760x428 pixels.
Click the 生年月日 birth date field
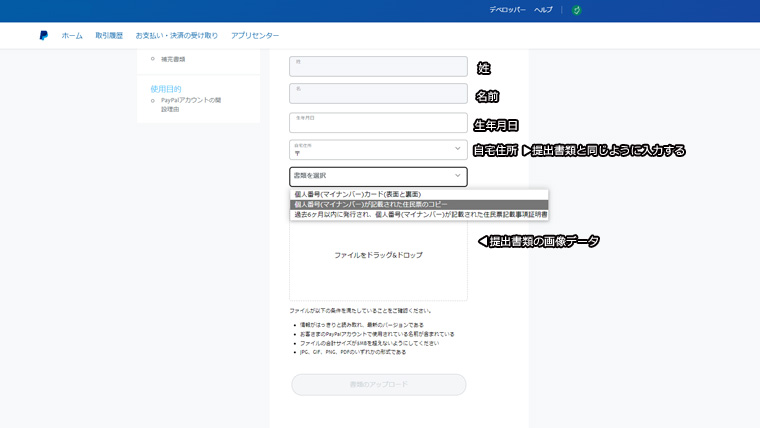pyautogui.click(x=378, y=122)
